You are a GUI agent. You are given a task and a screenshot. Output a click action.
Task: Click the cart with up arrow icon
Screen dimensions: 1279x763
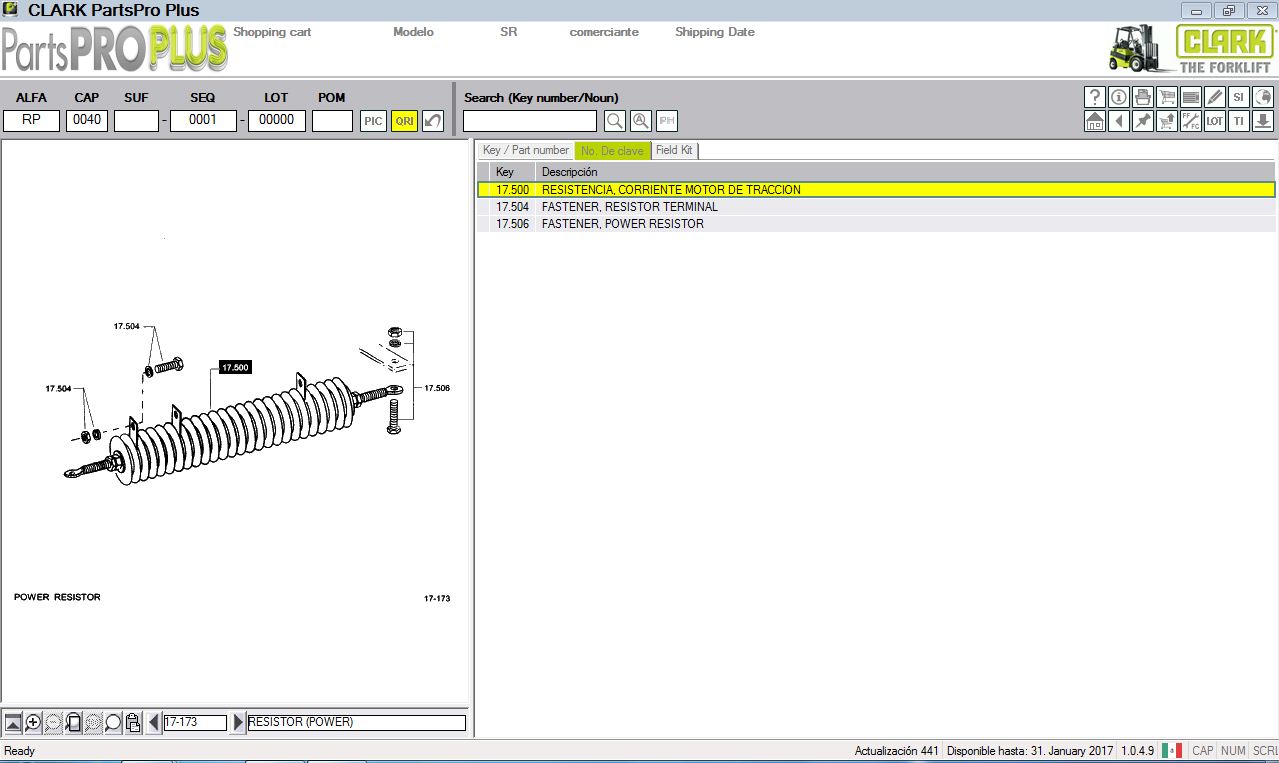(1166, 121)
